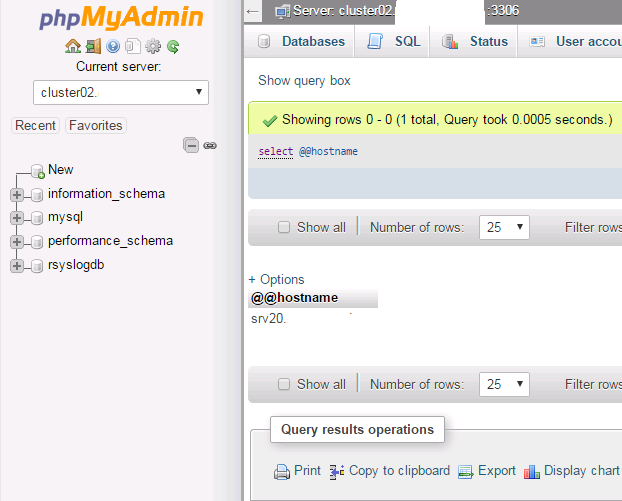Open the Status tab
Image resolution: width=622 pixels, height=501 pixels.
(475, 41)
